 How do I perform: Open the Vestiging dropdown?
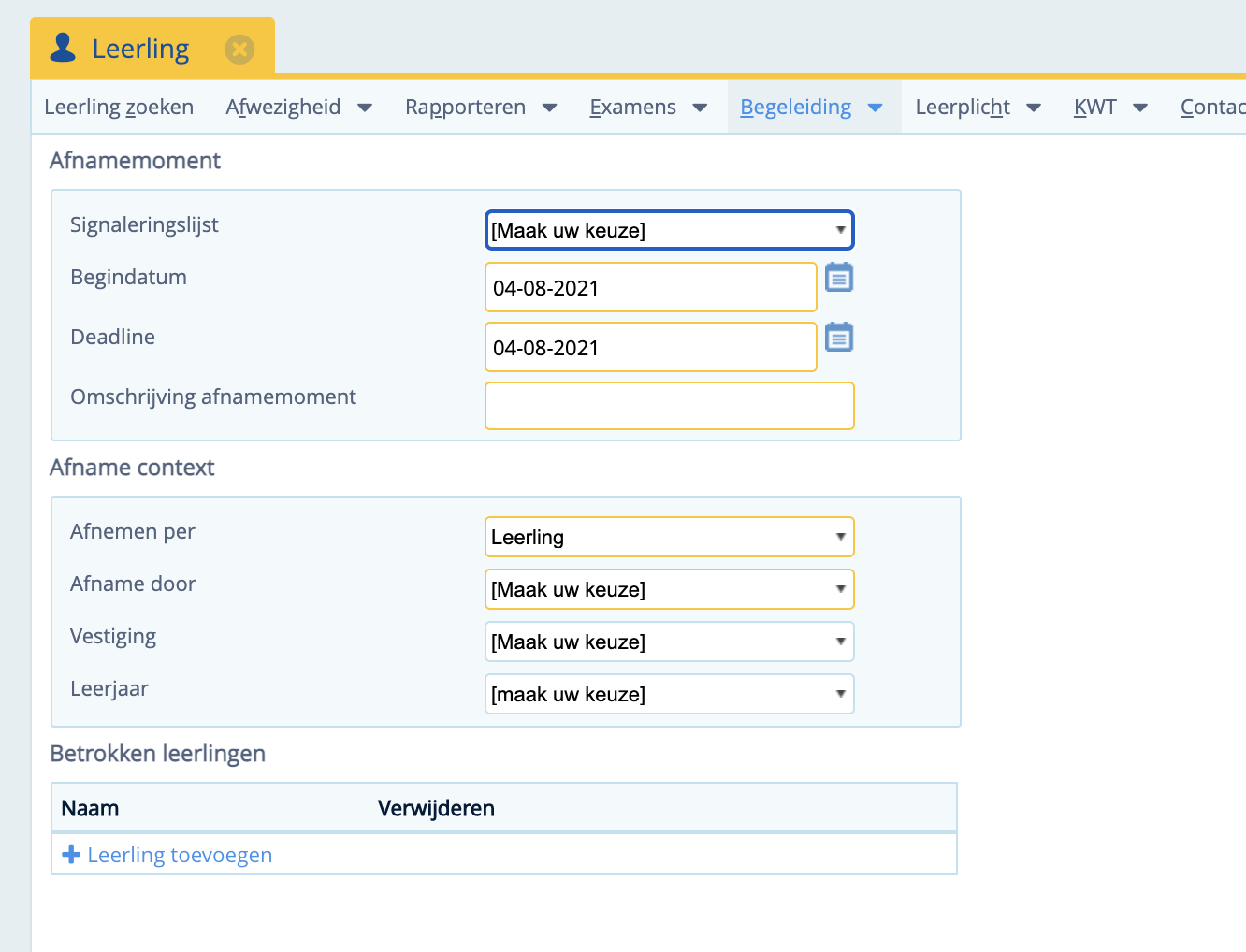point(670,642)
